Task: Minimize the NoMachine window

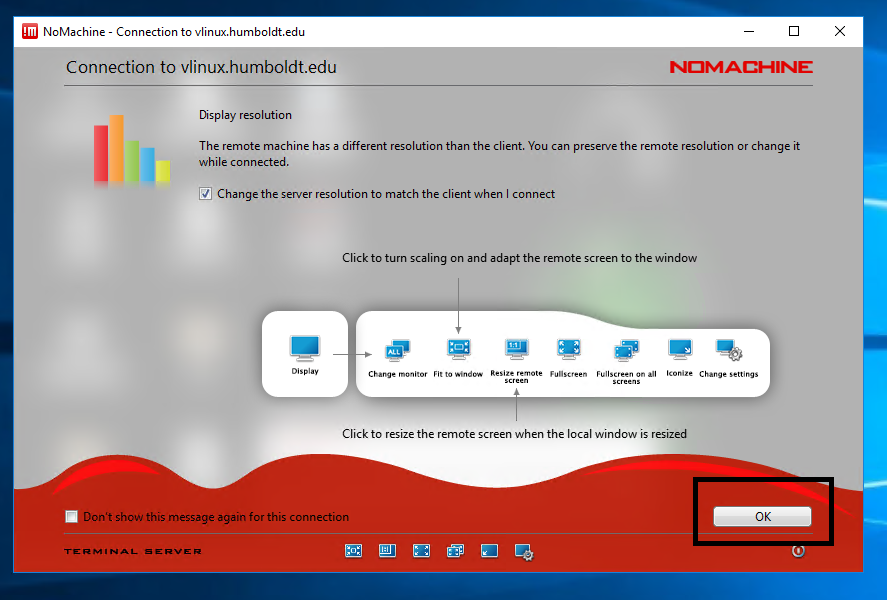Action: pos(749,31)
